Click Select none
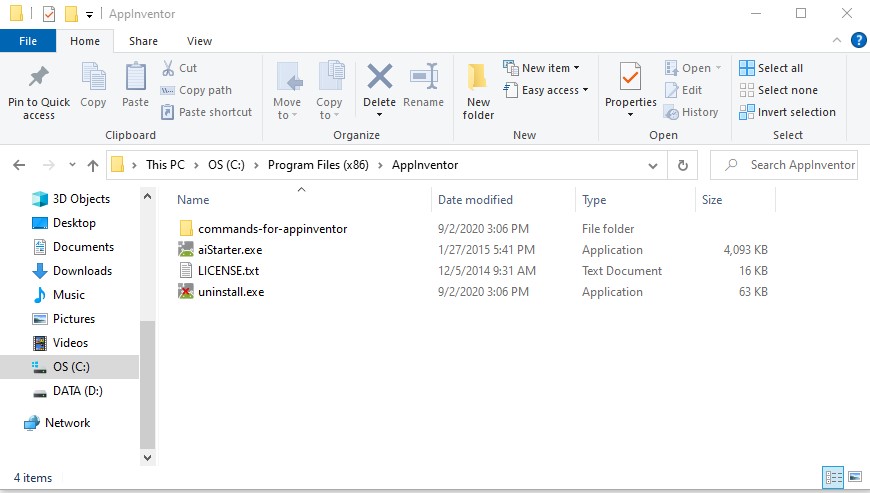Viewport: 870px width, 493px height. (778, 90)
